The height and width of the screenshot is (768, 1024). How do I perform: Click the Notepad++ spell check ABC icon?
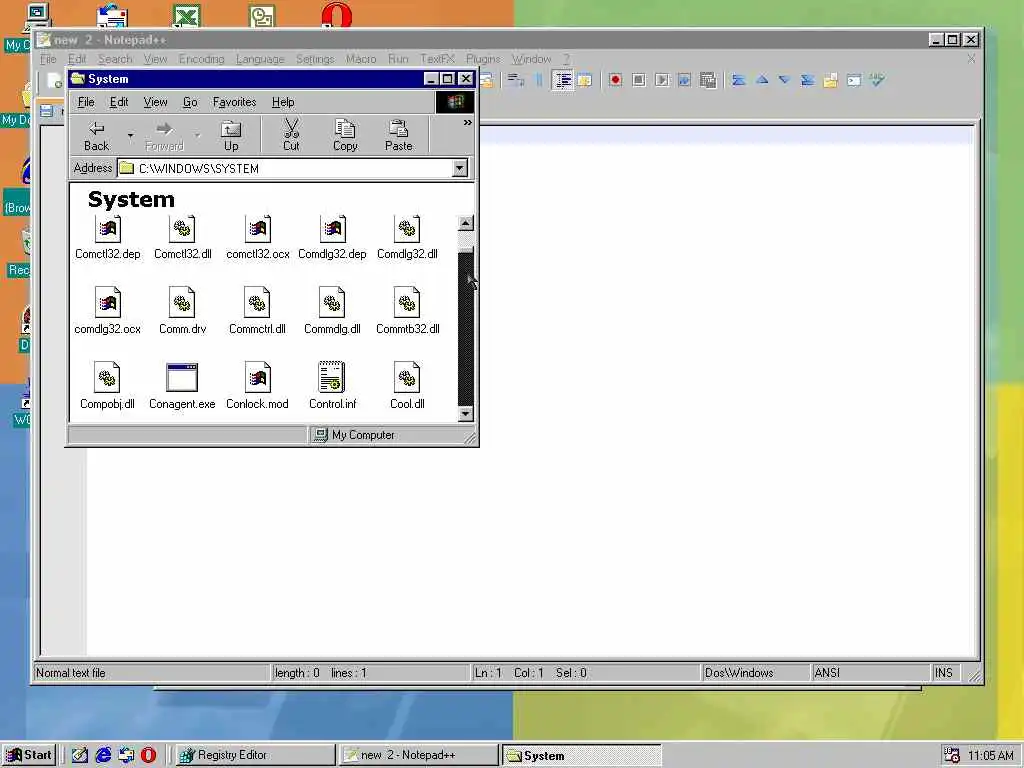(877, 80)
